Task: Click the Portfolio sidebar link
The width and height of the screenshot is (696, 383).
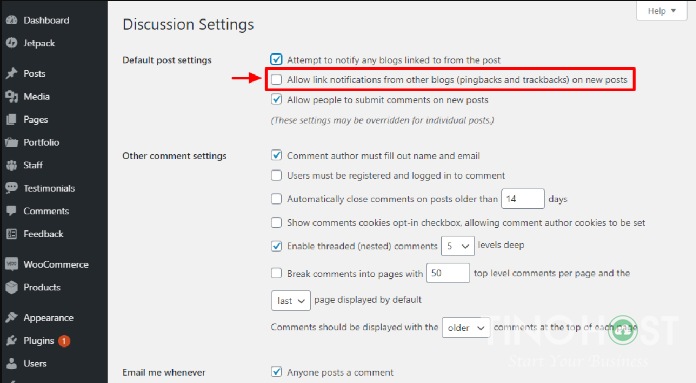Action: click(41, 142)
